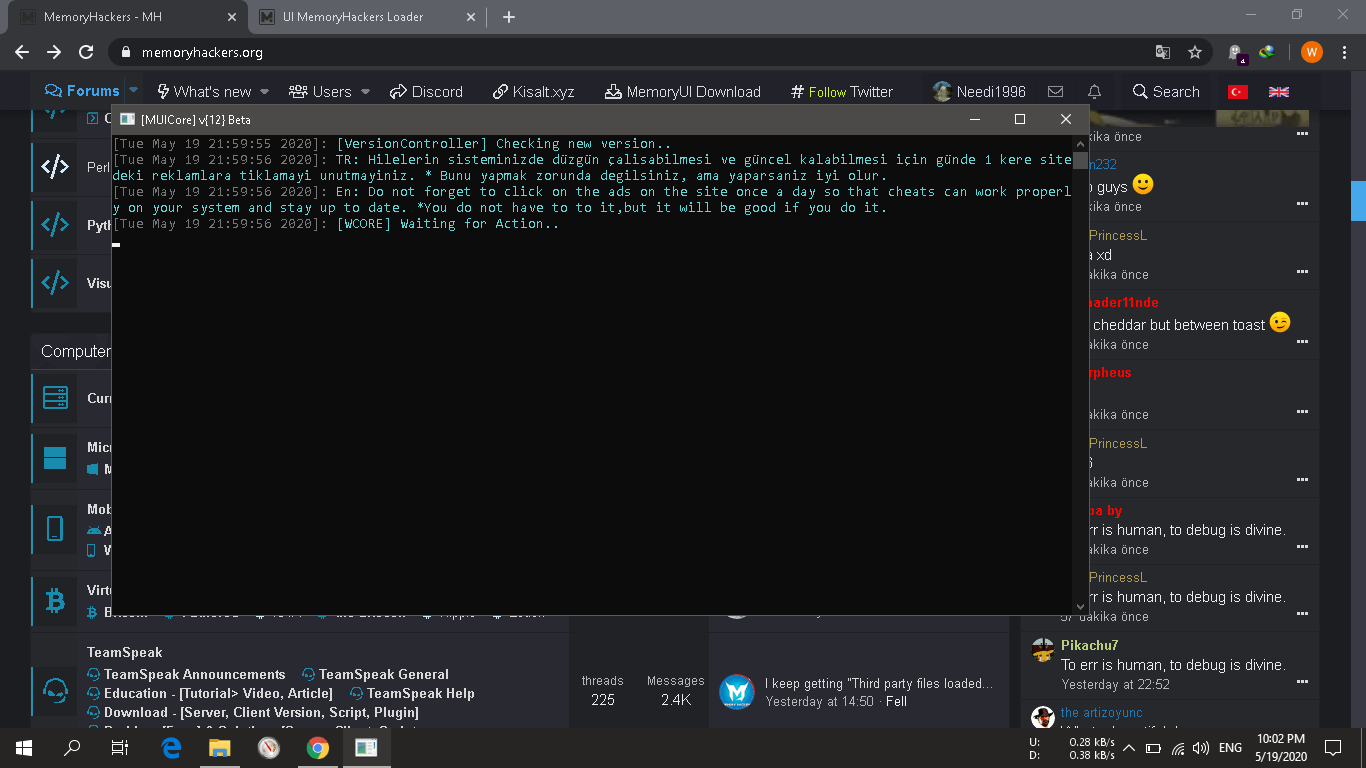Open Needi1996 account menu

coord(979,92)
